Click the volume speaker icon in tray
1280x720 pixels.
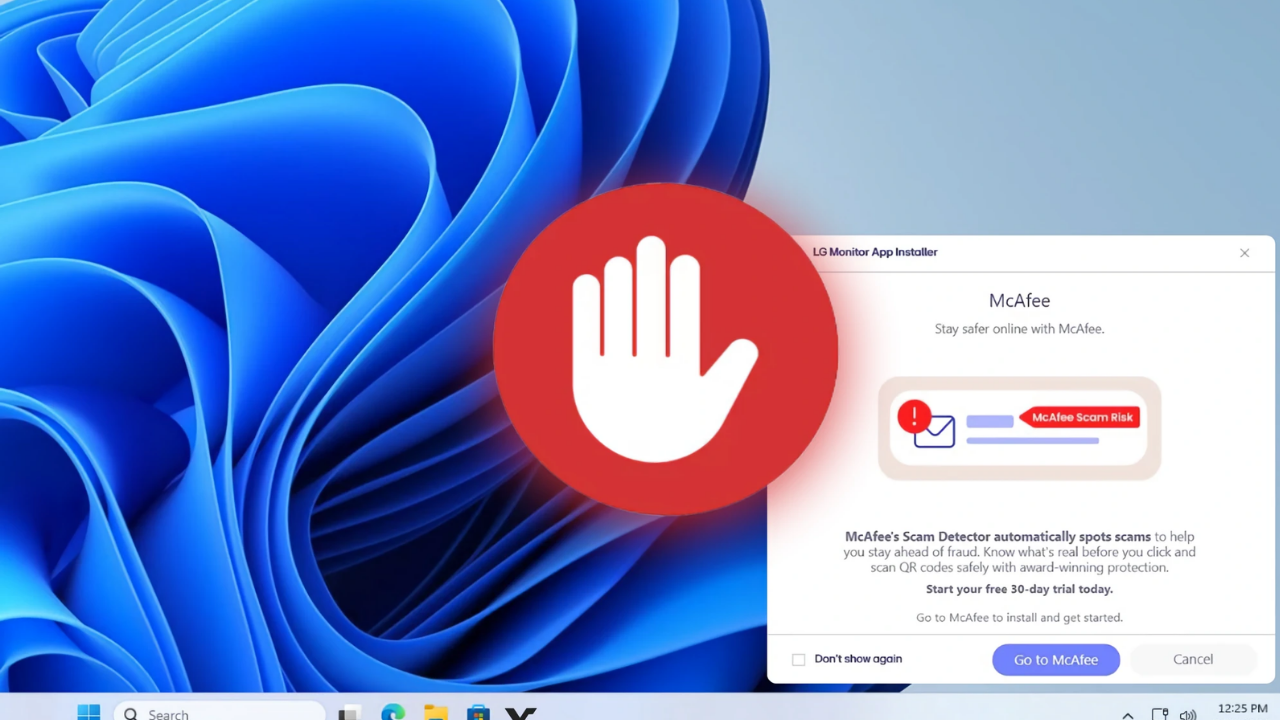coord(1188,714)
